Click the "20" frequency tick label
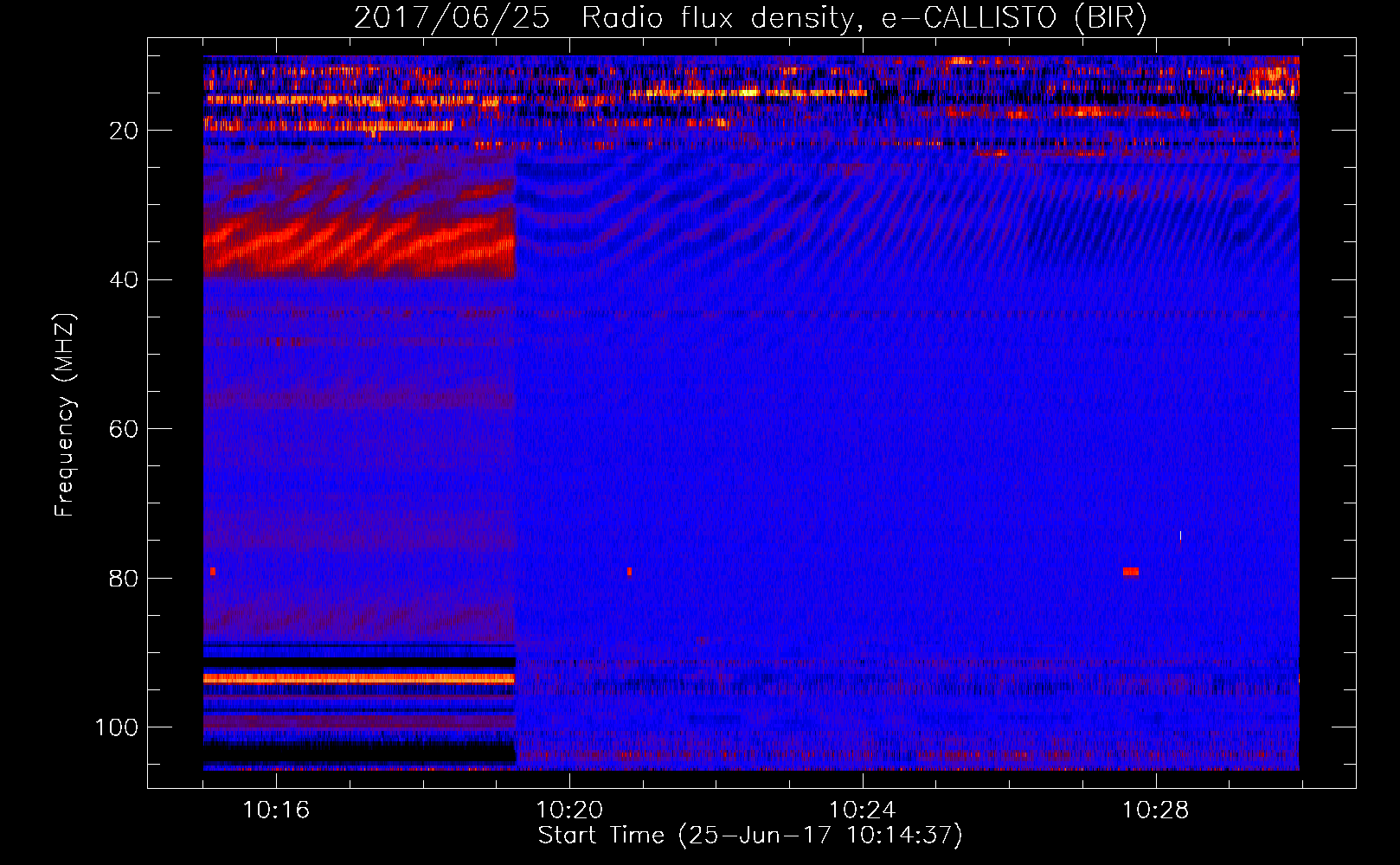This screenshot has height=865, width=1400. click(x=124, y=131)
